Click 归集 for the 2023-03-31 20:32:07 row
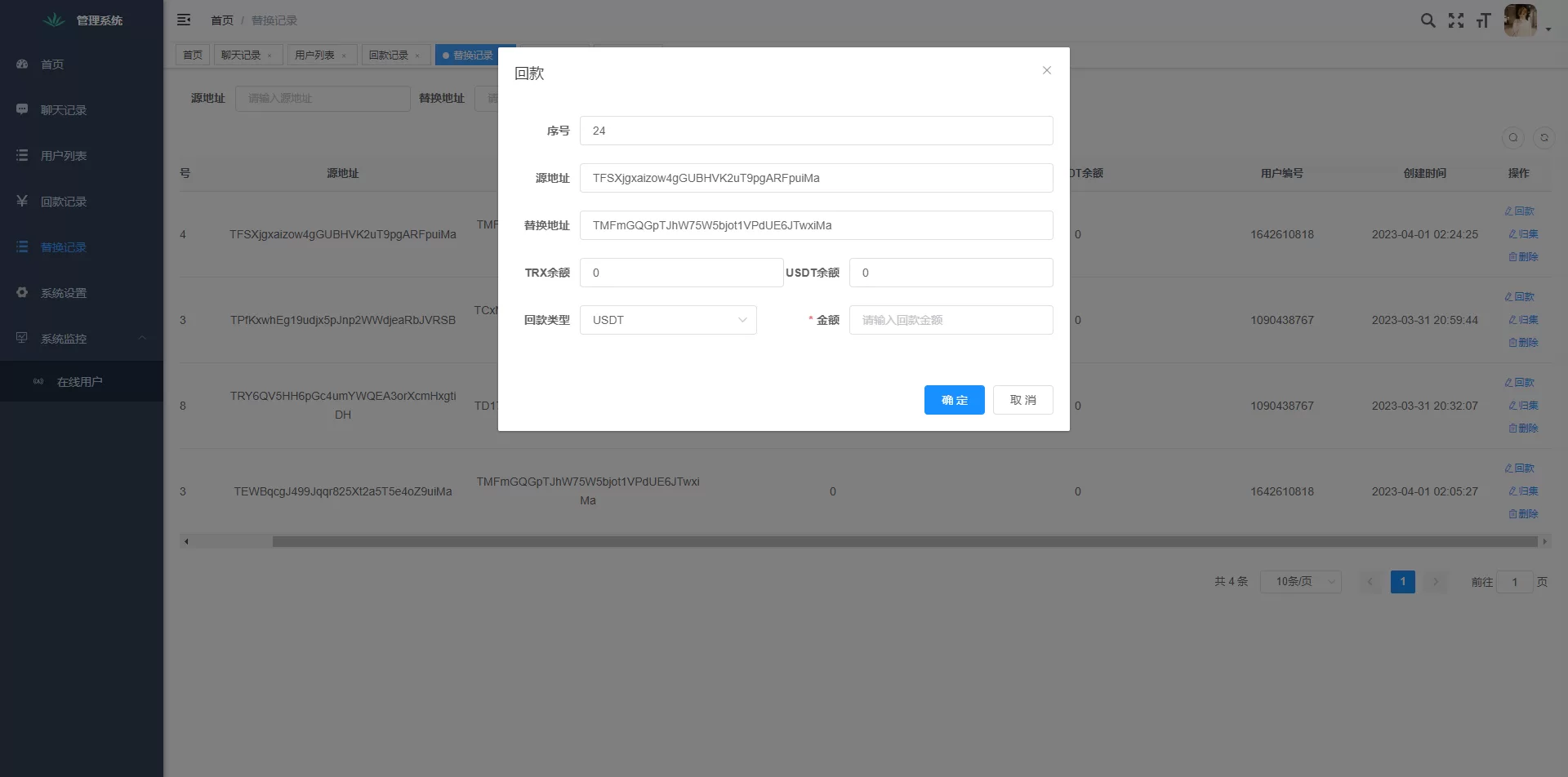The image size is (1568, 777). 1523,406
